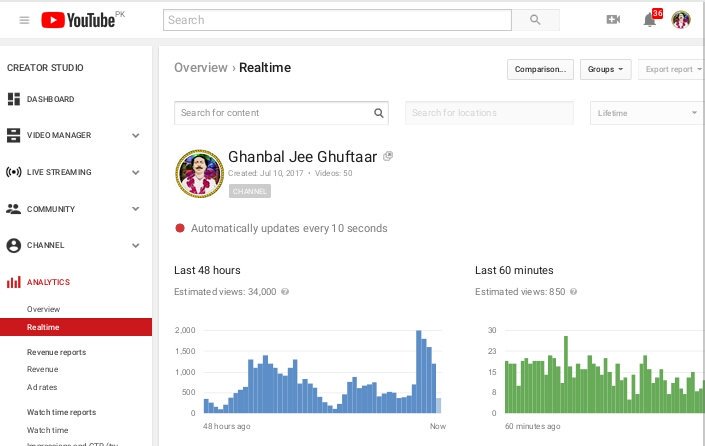The image size is (705, 446).
Task: Click 'Created: Jul 10, 2017' text
Action: [266, 173]
